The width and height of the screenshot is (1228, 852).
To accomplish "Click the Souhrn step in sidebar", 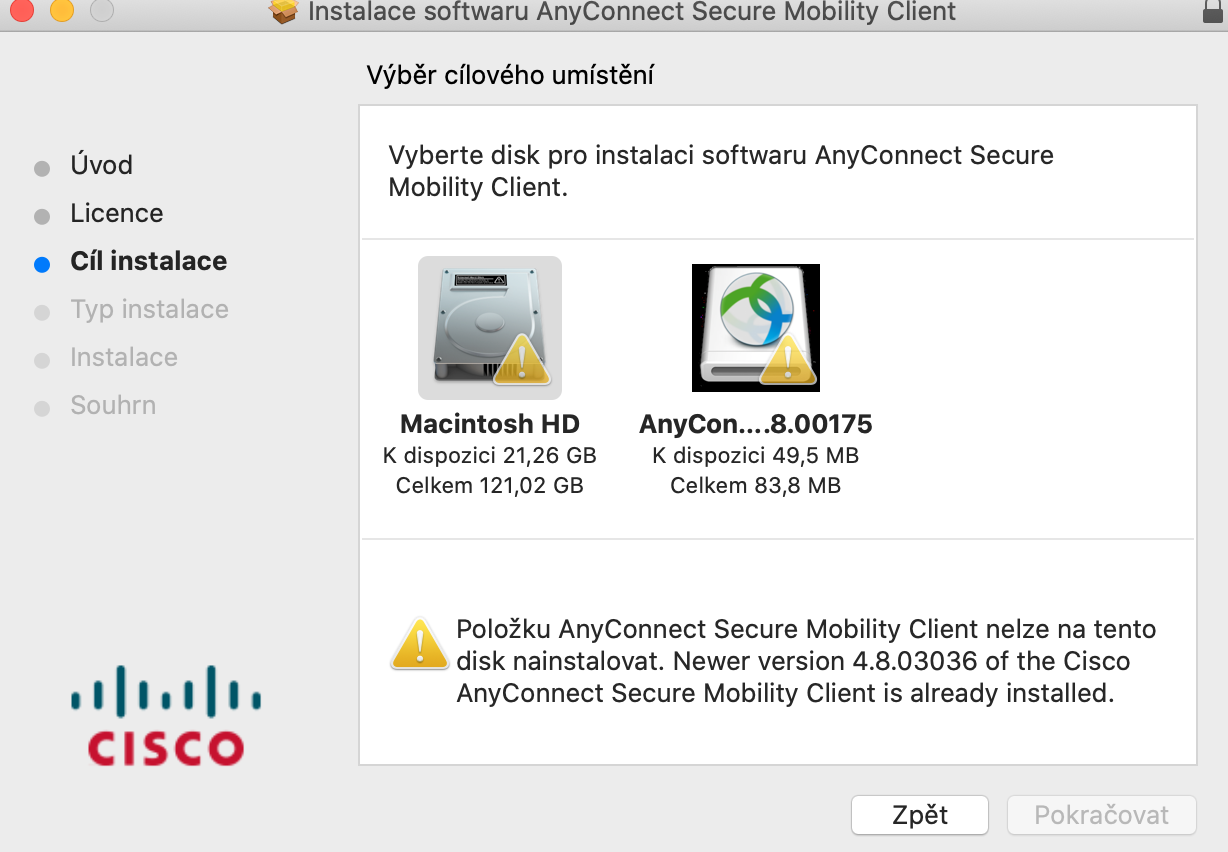I will pyautogui.click(x=113, y=405).
